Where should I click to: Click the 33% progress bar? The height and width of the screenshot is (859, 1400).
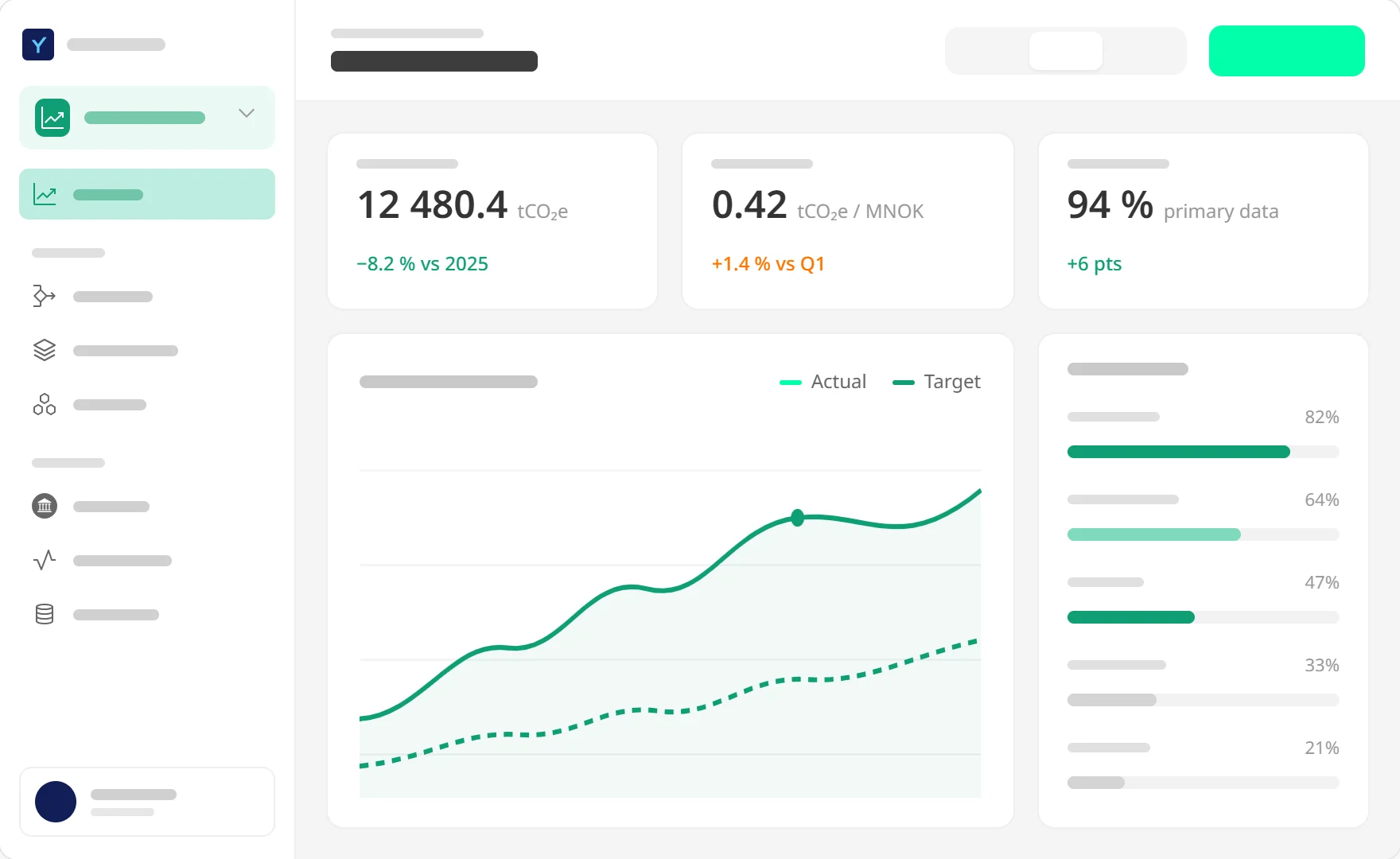click(x=1203, y=700)
